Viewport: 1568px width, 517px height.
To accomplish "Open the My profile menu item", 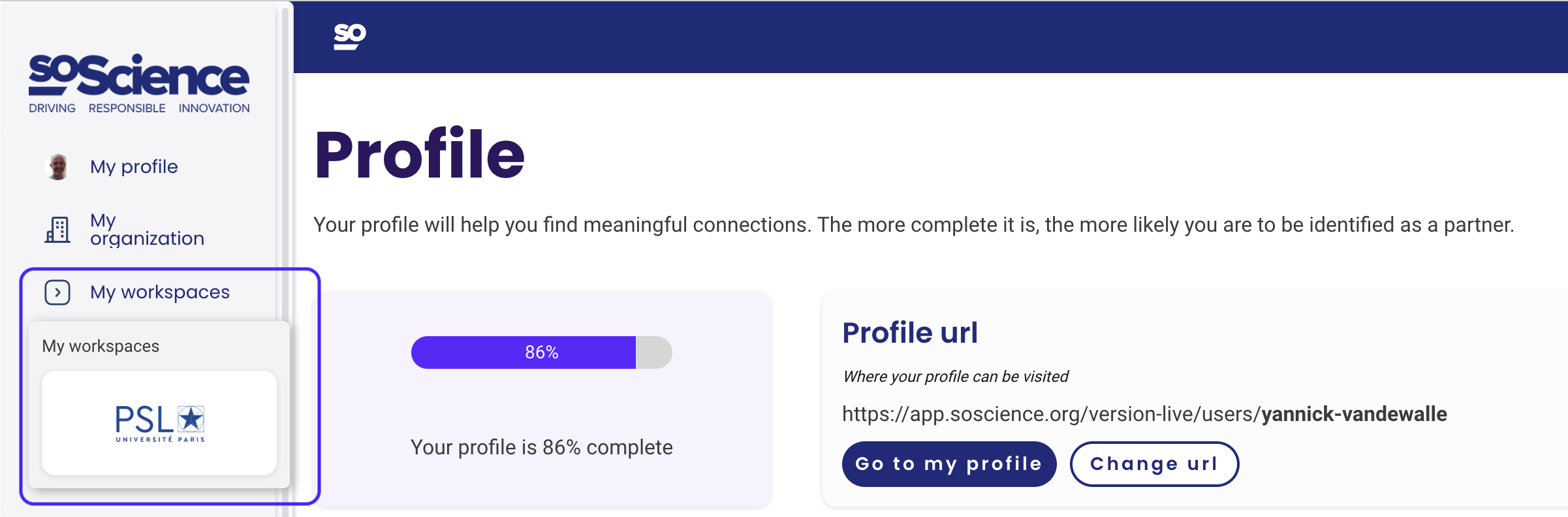I will [134, 166].
